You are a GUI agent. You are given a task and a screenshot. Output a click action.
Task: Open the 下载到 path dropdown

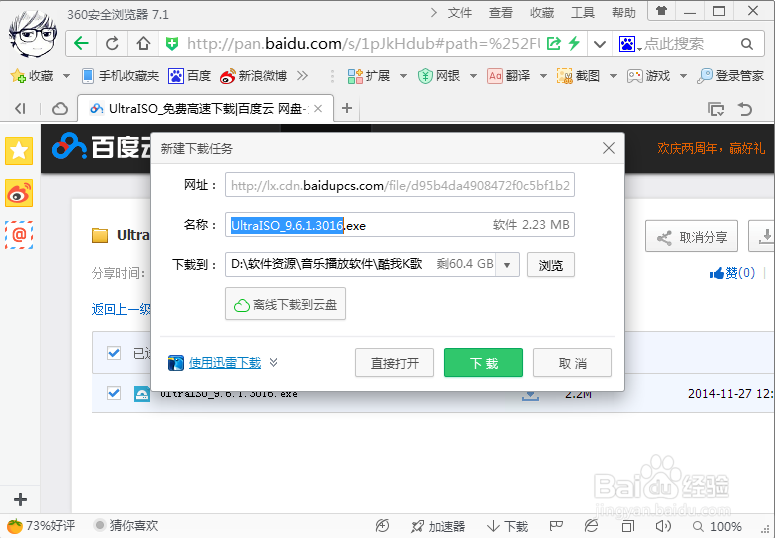pos(507,265)
